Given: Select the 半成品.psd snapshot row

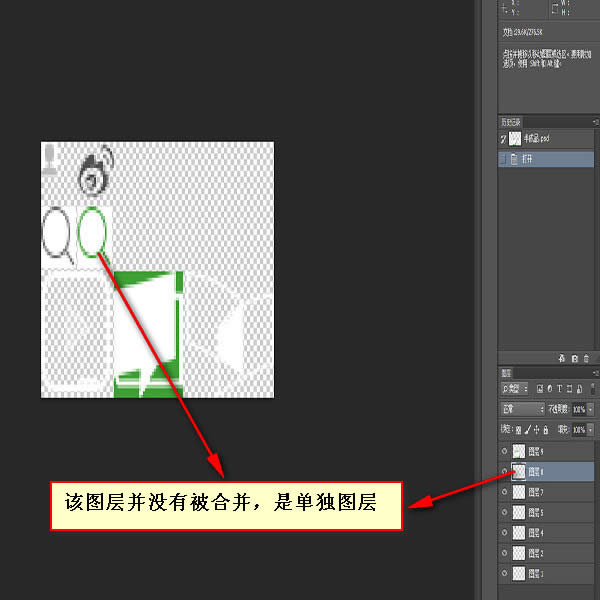Looking at the screenshot, I should point(546,139).
